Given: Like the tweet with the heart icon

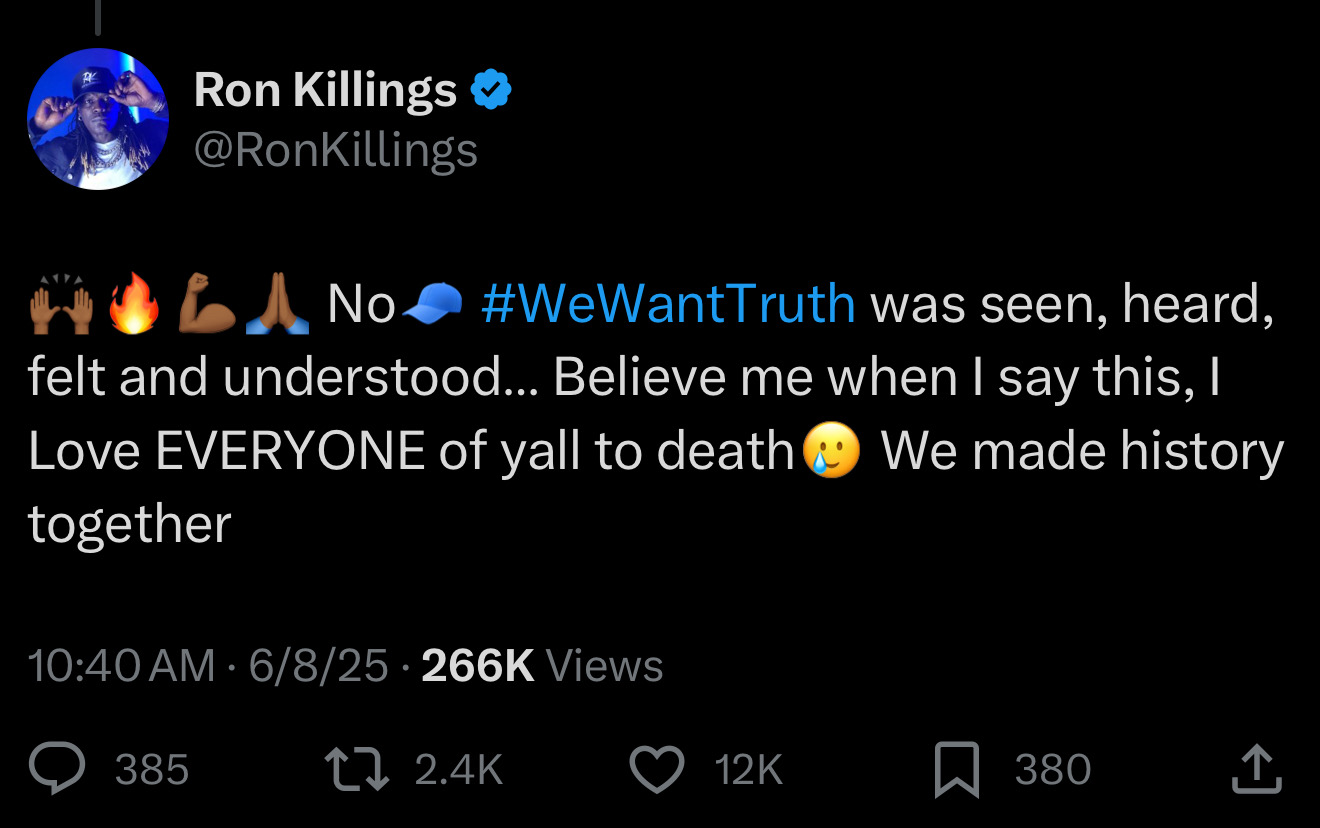Looking at the screenshot, I should [x=656, y=769].
